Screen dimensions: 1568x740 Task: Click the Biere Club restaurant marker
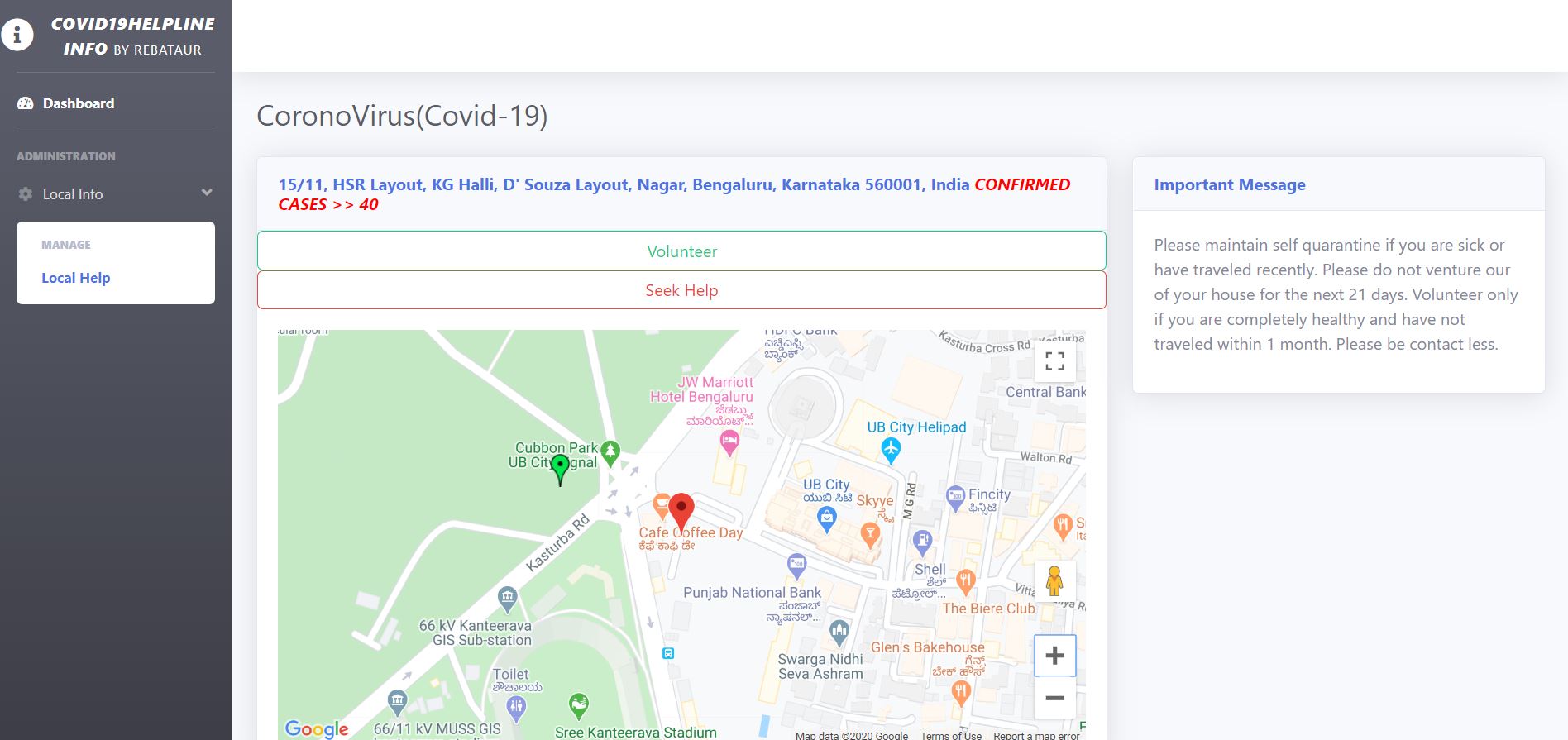pyautogui.click(x=965, y=581)
